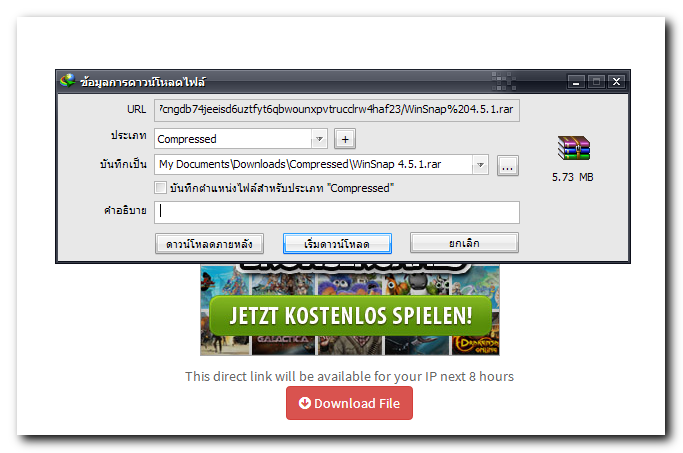Click the down-arrow icon on Download File

click(304, 403)
